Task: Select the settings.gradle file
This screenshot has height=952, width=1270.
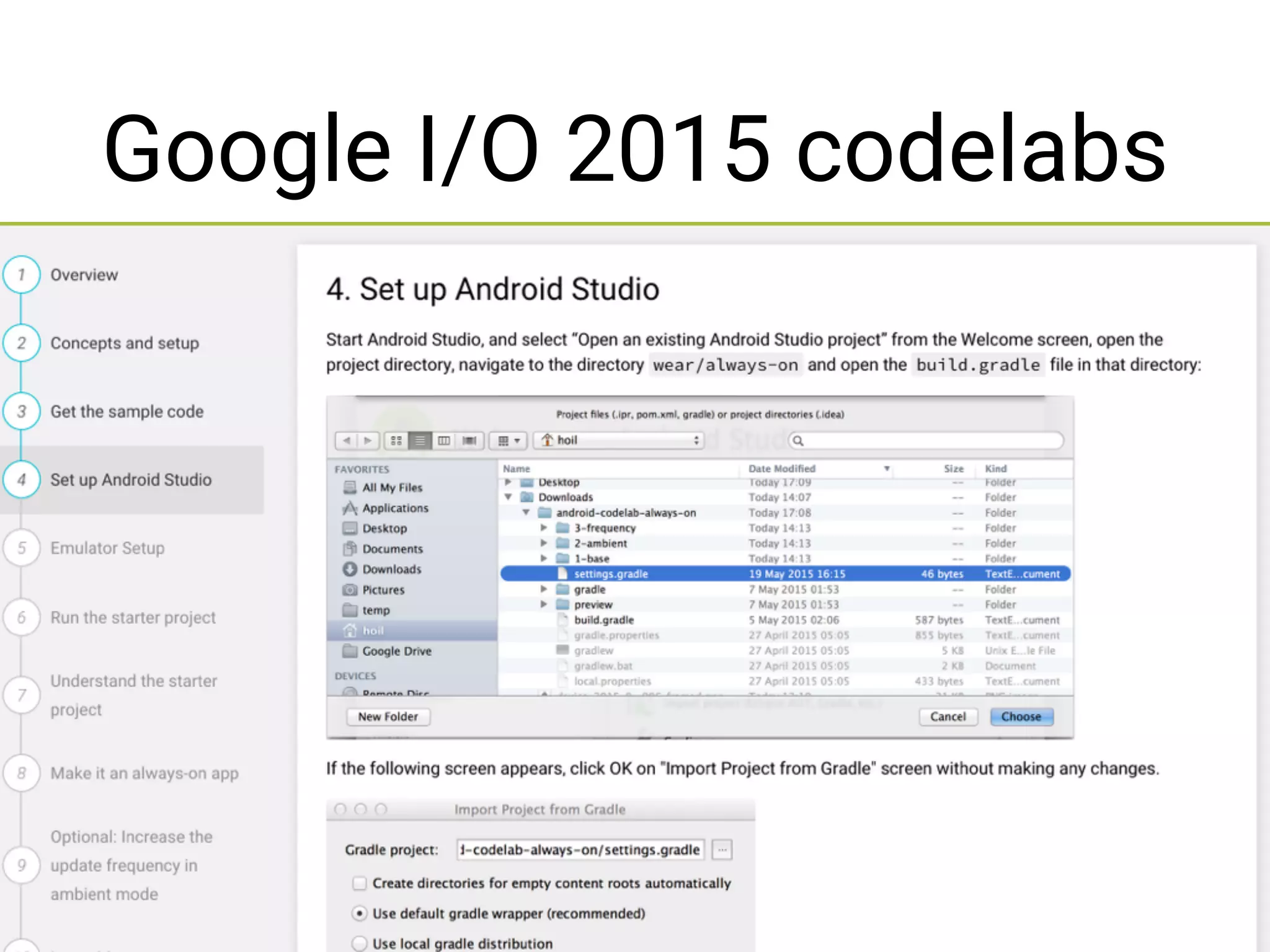Action: coord(786,574)
